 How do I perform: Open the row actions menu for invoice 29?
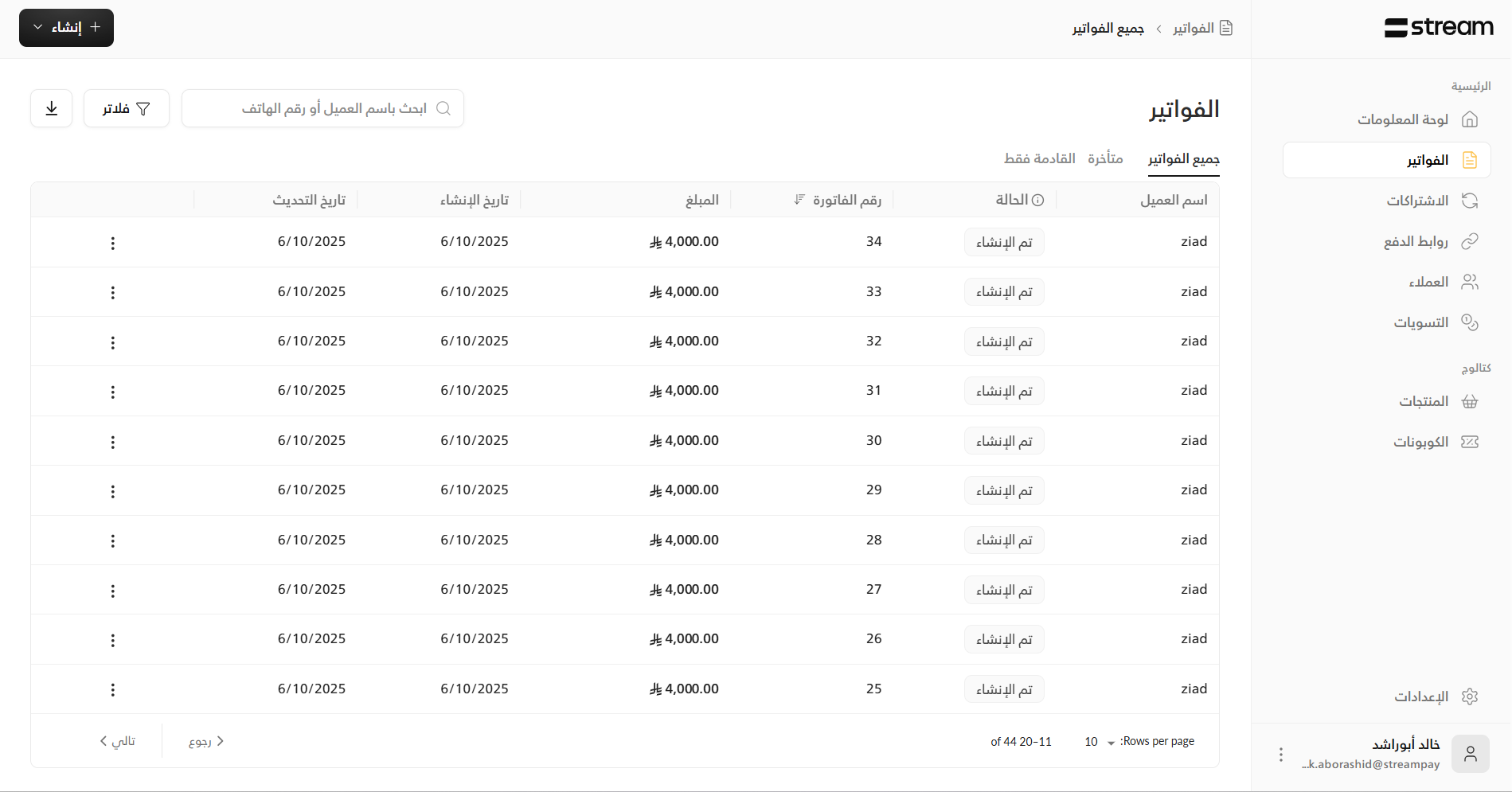coord(112,491)
